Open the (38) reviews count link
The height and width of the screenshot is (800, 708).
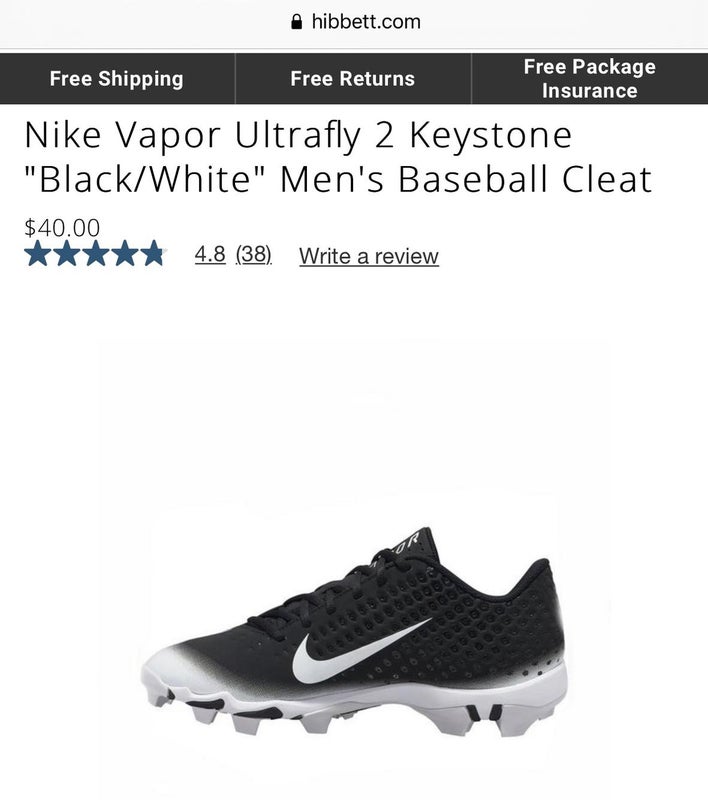254,254
